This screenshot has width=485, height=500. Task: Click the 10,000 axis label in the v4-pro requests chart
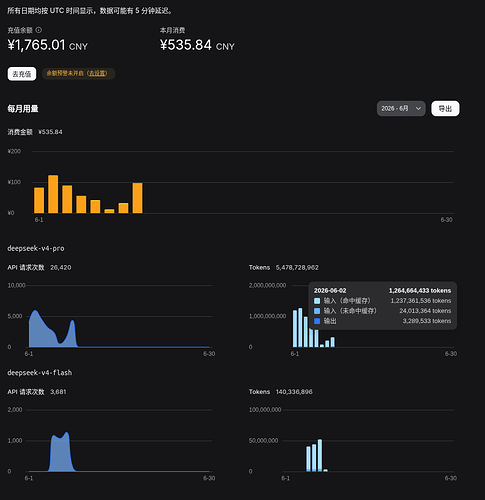pos(16,285)
